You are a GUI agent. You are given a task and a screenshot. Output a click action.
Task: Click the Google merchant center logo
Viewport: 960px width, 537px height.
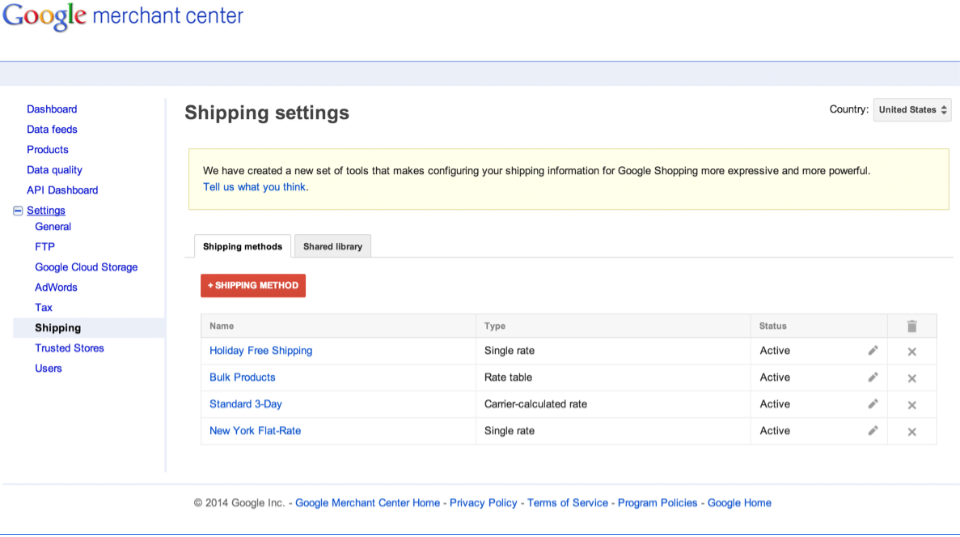click(123, 17)
